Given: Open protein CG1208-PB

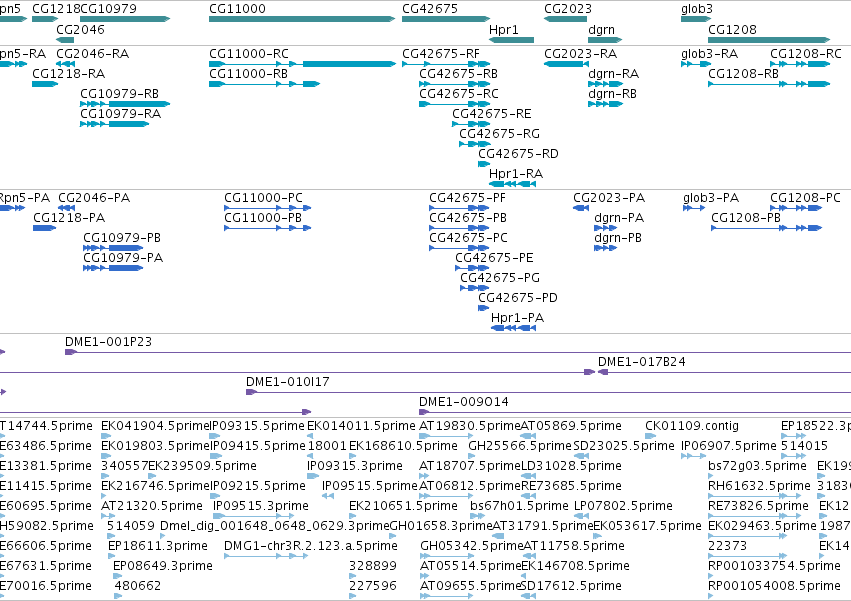Looking at the screenshot, I should pyautogui.click(x=746, y=218).
